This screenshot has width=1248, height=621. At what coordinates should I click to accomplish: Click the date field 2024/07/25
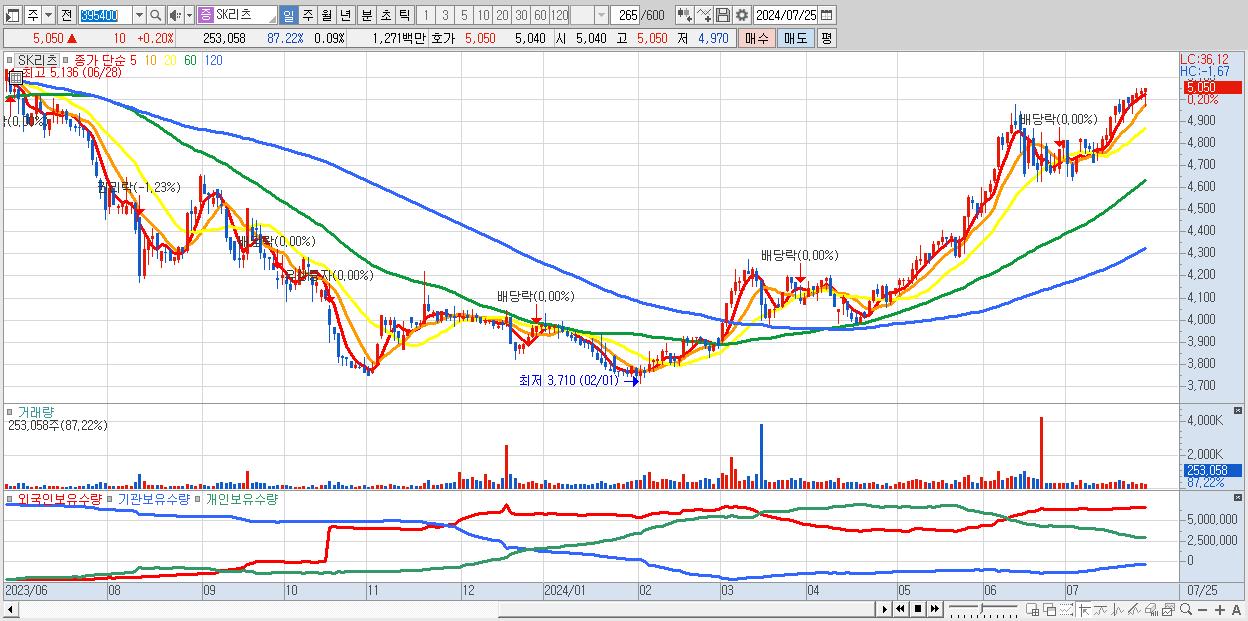(786, 16)
